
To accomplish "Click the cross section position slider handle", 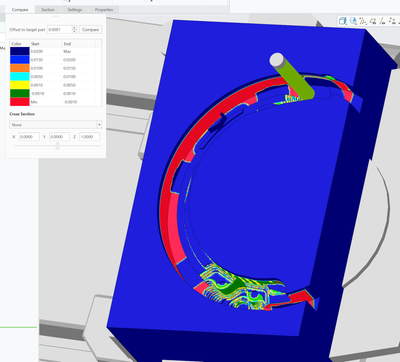I will [57, 146].
